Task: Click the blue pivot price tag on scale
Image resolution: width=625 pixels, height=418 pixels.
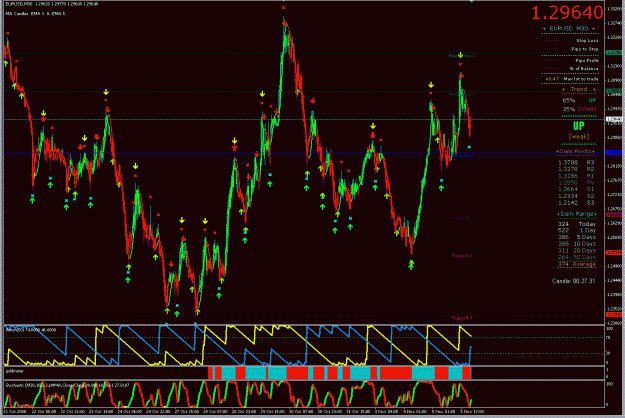Action: 614,153
